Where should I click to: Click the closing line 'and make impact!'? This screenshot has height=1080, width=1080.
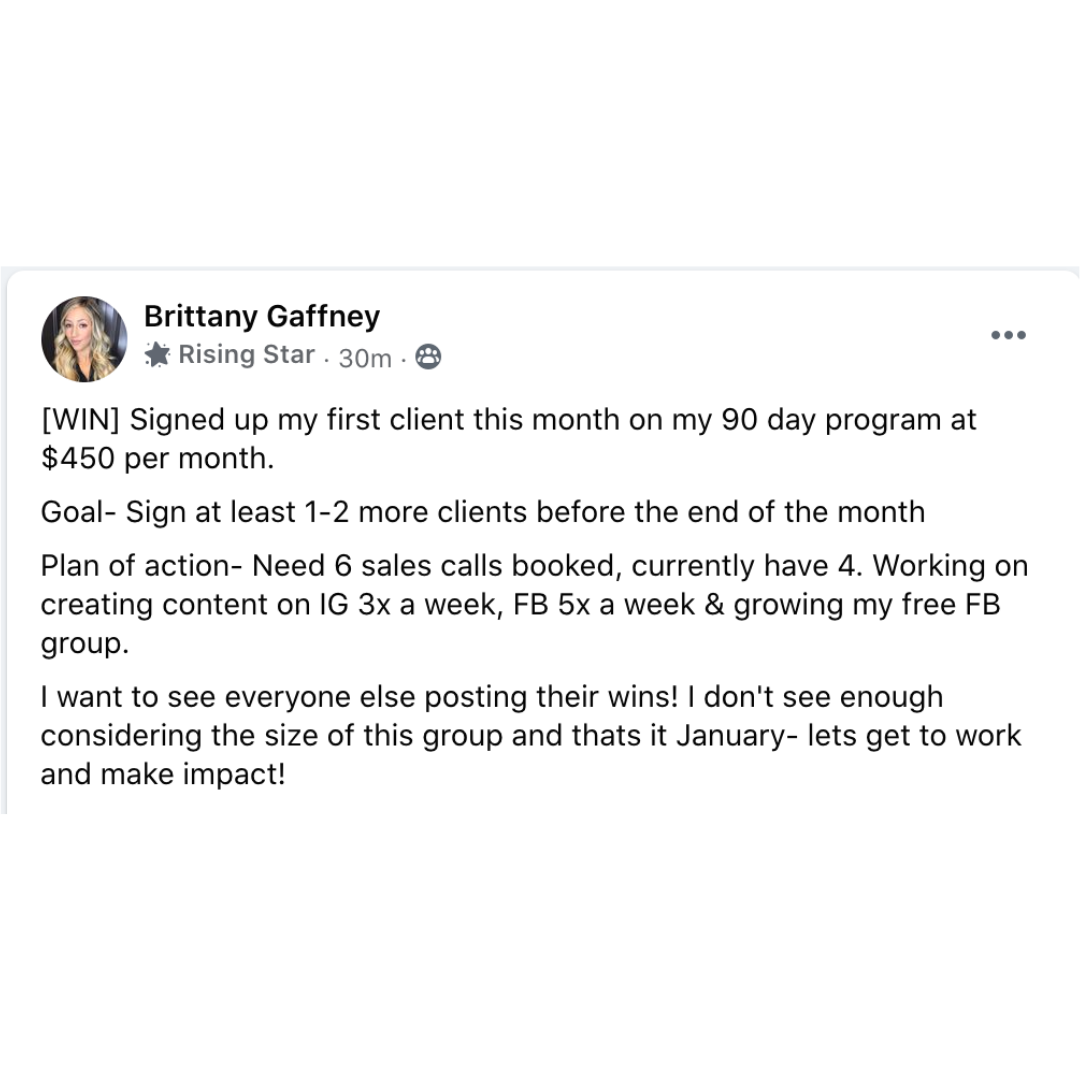coord(163,774)
